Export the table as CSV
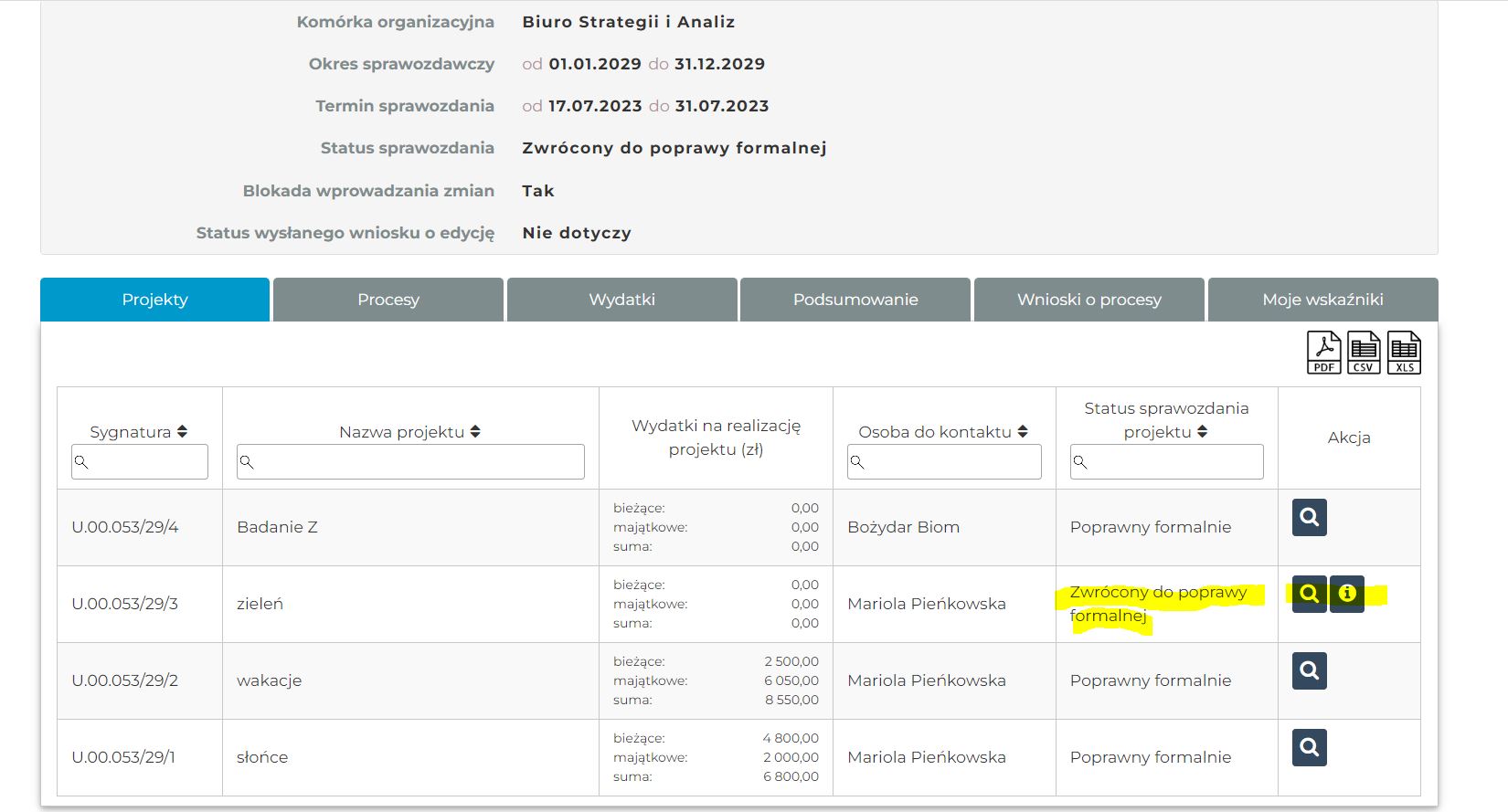Image resolution: width=1508 pixels, height=812 pixels. pyautogui.click(x=1364, y=353)
